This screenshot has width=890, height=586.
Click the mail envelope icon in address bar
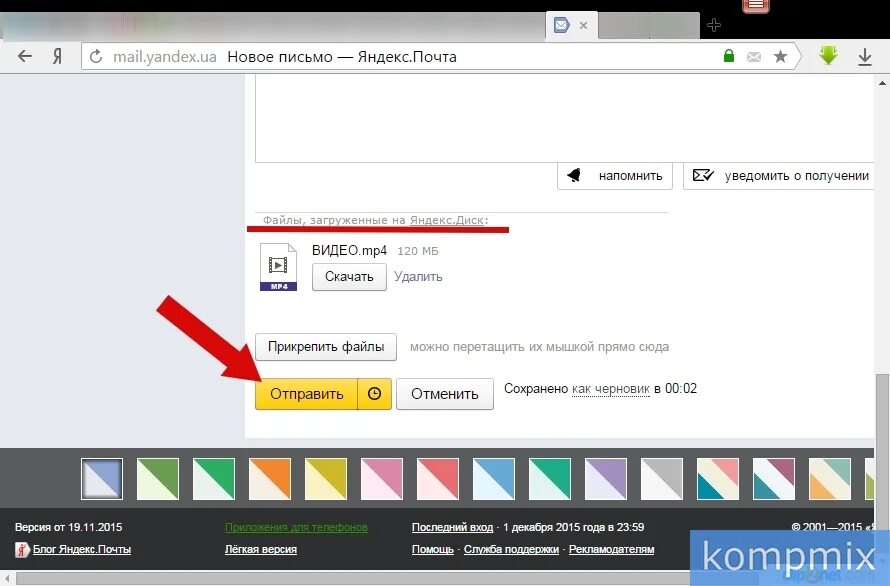(754, 57)
